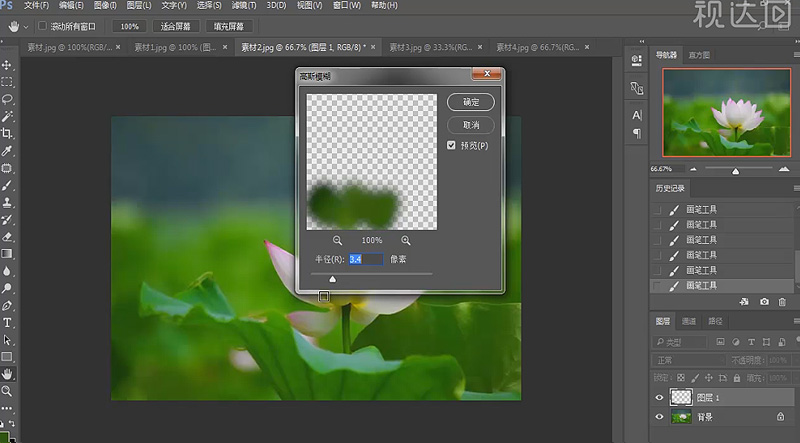Select the Clone Stamp tool
Screen dimensions: 800x443
pos(7,203)
